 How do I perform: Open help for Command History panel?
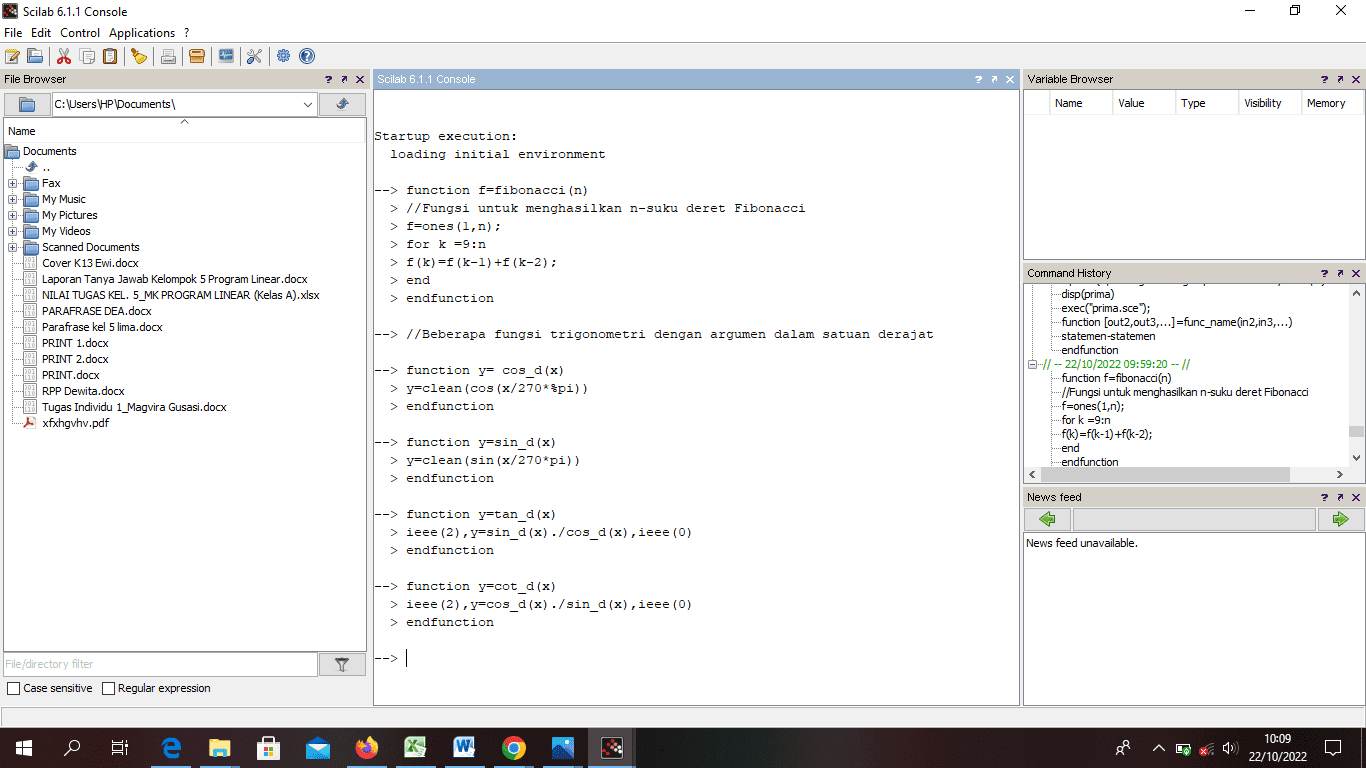tap(1324, 273)
